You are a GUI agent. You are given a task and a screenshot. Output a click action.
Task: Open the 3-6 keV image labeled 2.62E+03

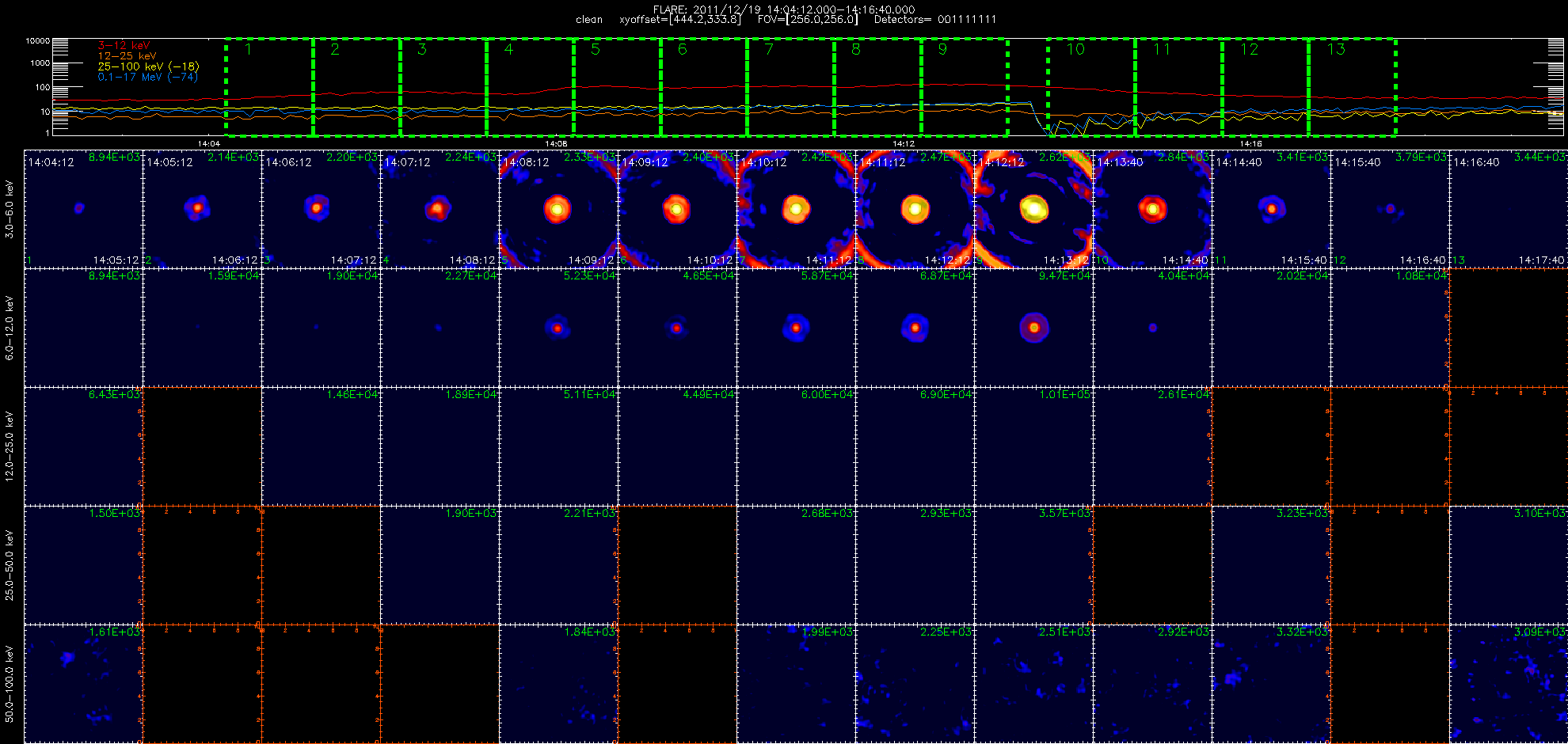pos(1033,209)
